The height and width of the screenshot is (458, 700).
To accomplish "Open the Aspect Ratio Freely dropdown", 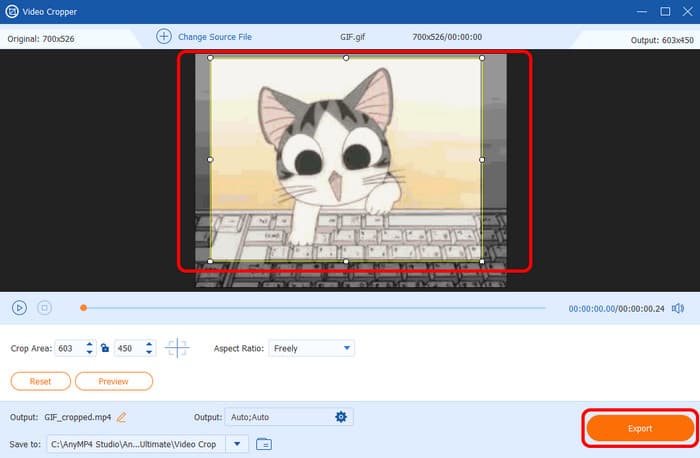I will tap(312, 348).
